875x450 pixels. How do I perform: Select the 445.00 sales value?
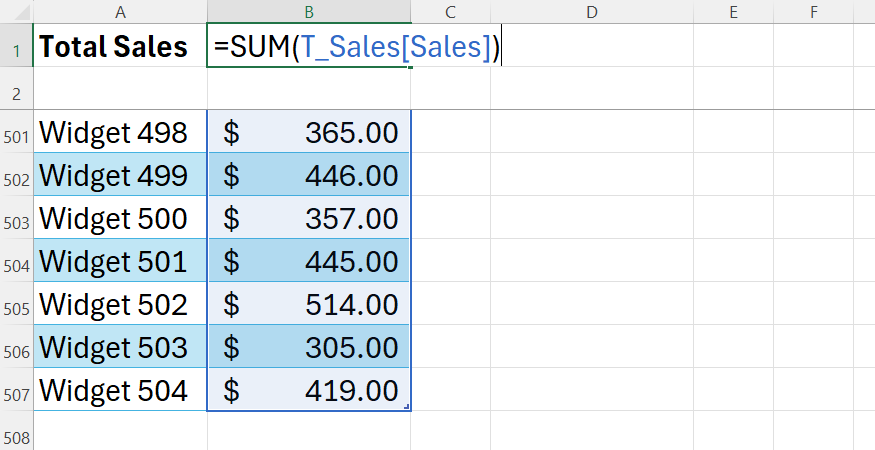click(309, 261)
